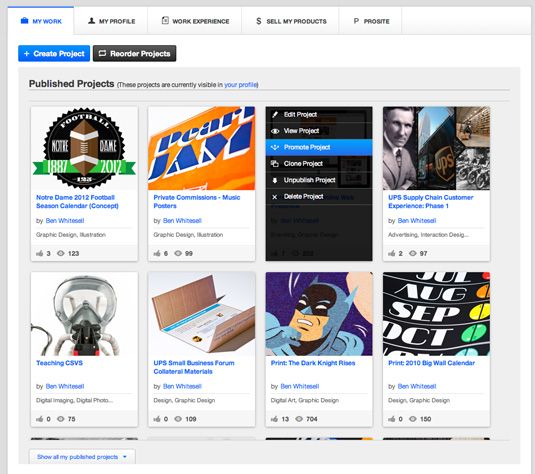Click thumbs-up icon on Dark Knight Rises card
This screenshot has width=535, height=474.
tap(274, 419)
